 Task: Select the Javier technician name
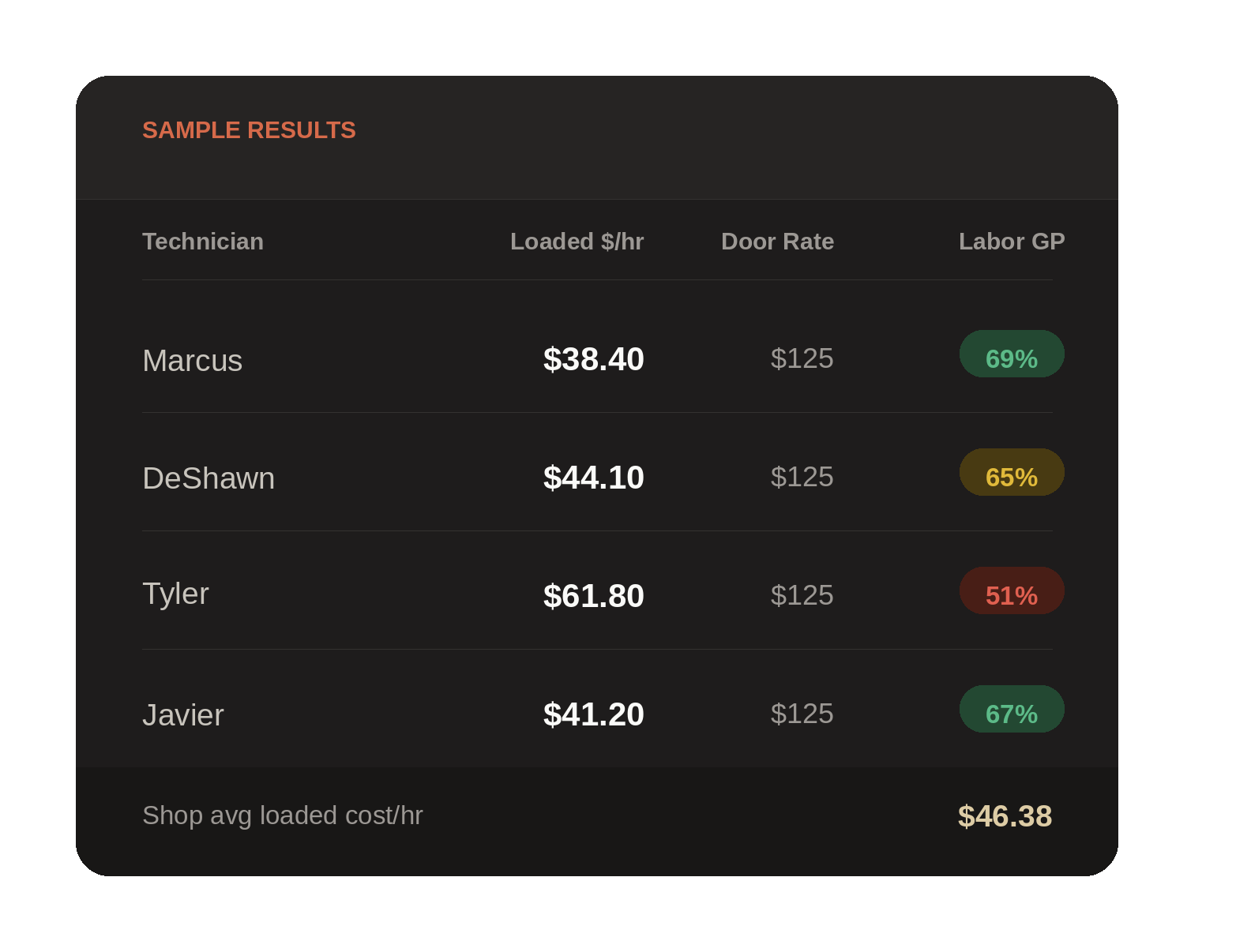[183, 715]
